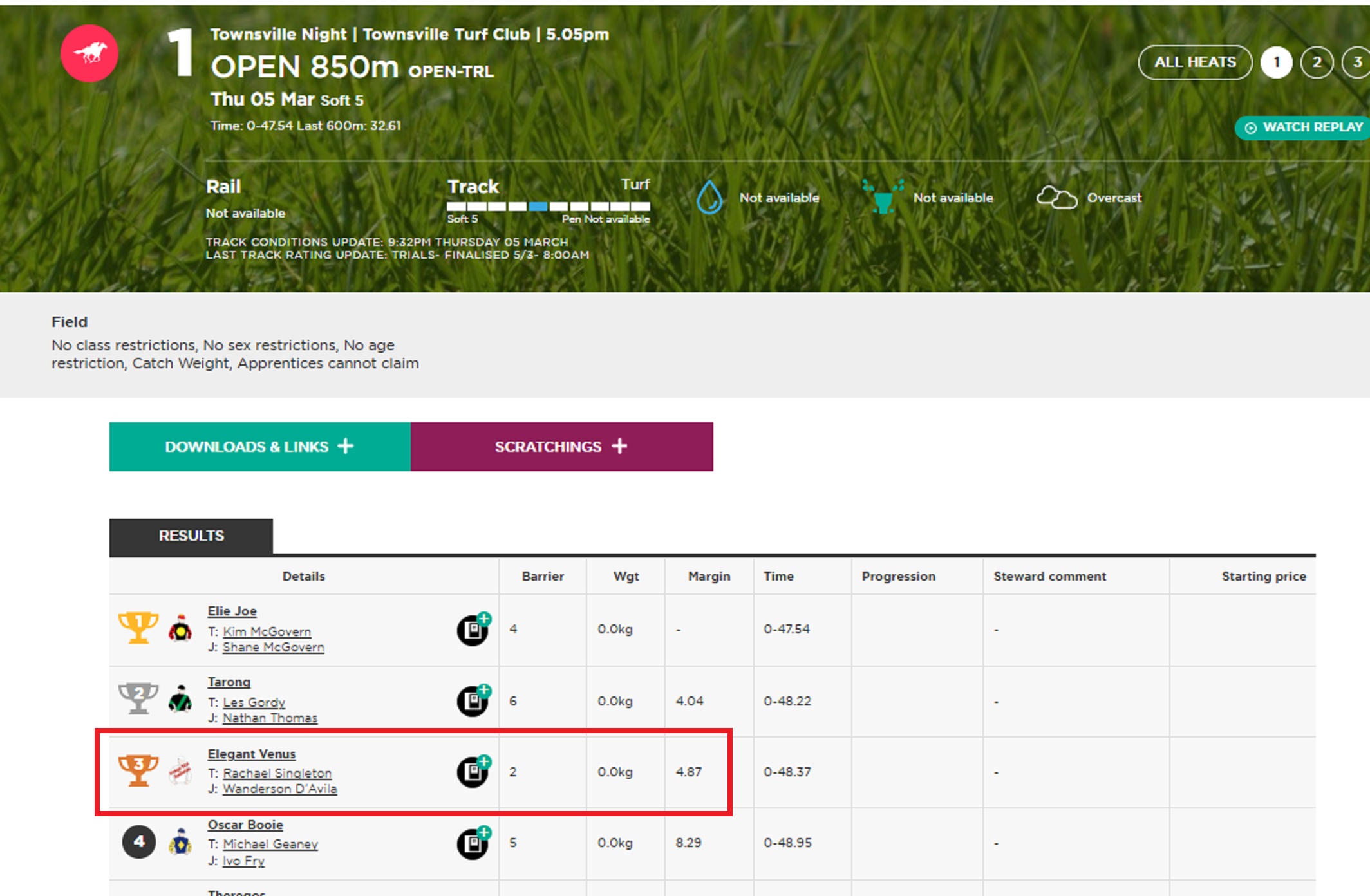Add Elie Joe to blackbook icon
1370x896 pixels.
(474, 630)
